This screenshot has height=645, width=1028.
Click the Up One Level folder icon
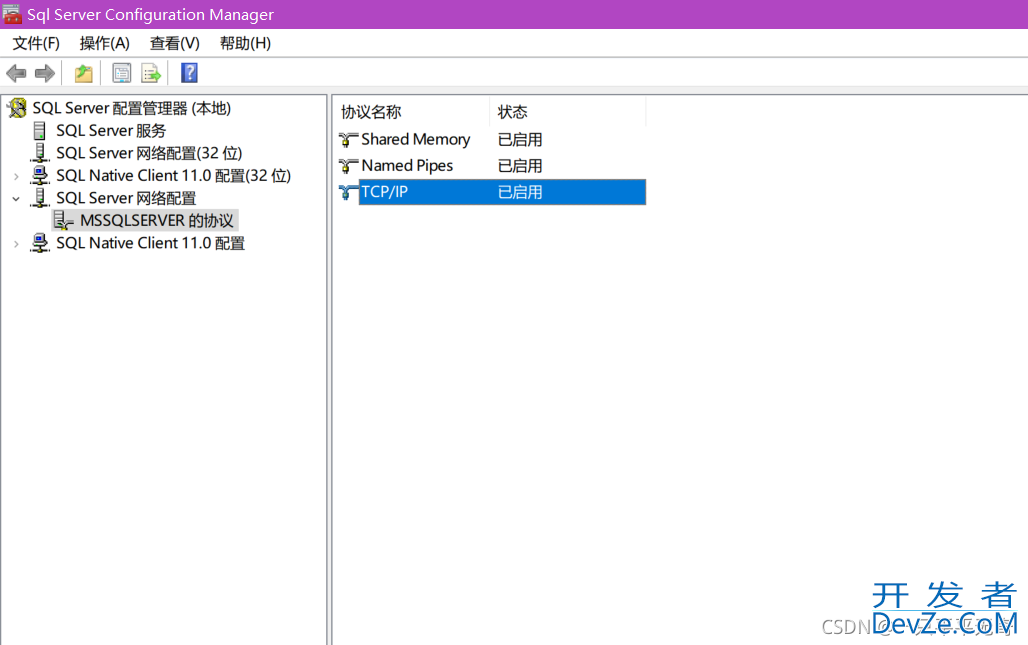(84, 73)
